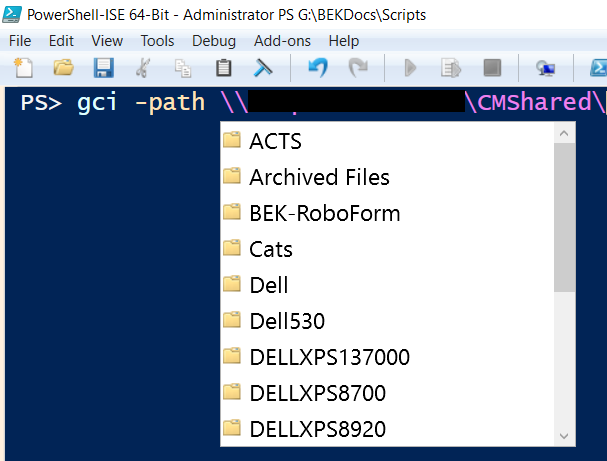Choose Archived Files from the suggestions
Image resolution: width=607 pixels, height=461 pixels.
(x=319, y=177)
